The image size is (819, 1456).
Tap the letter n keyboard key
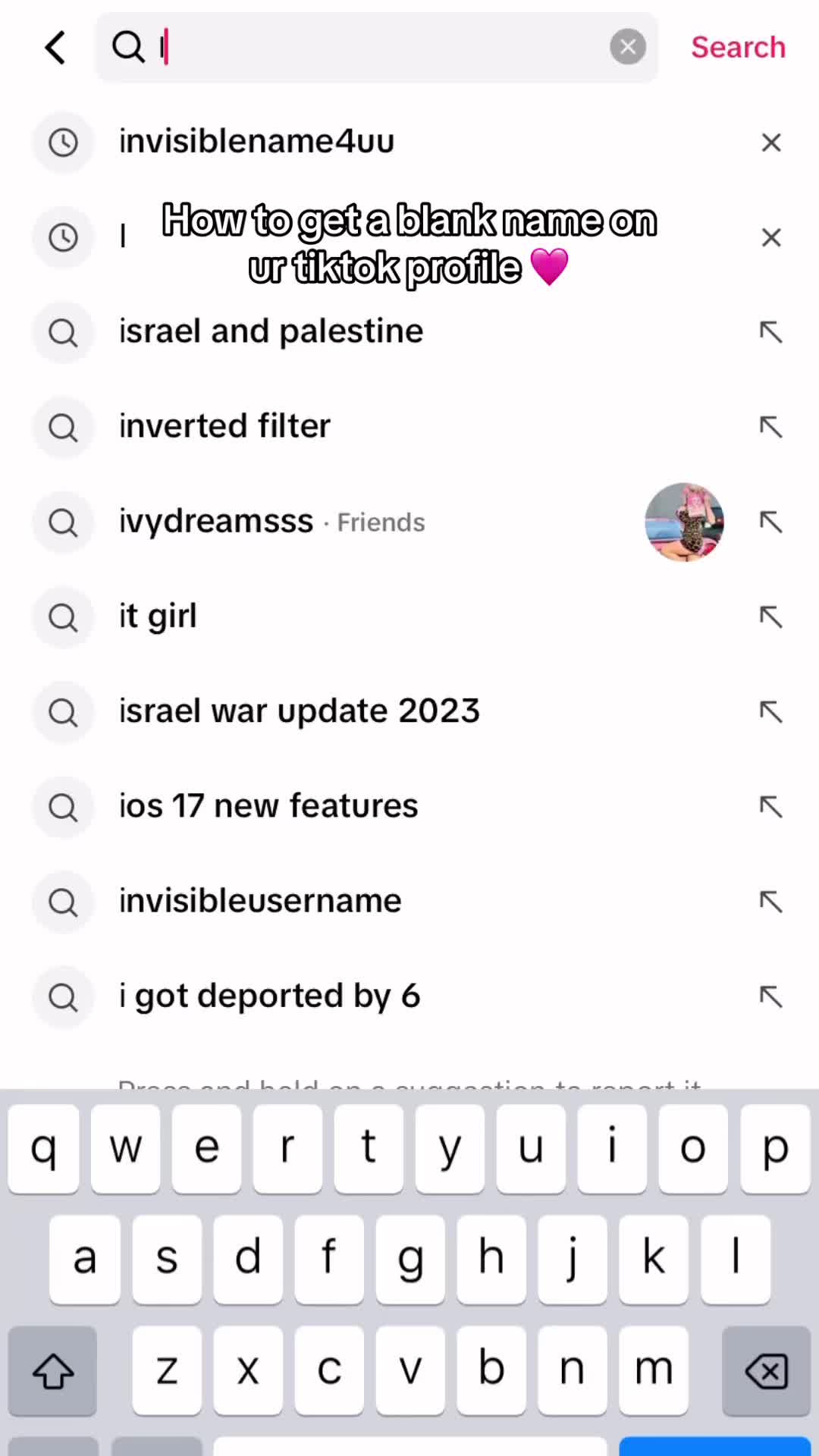(572, 1370)
